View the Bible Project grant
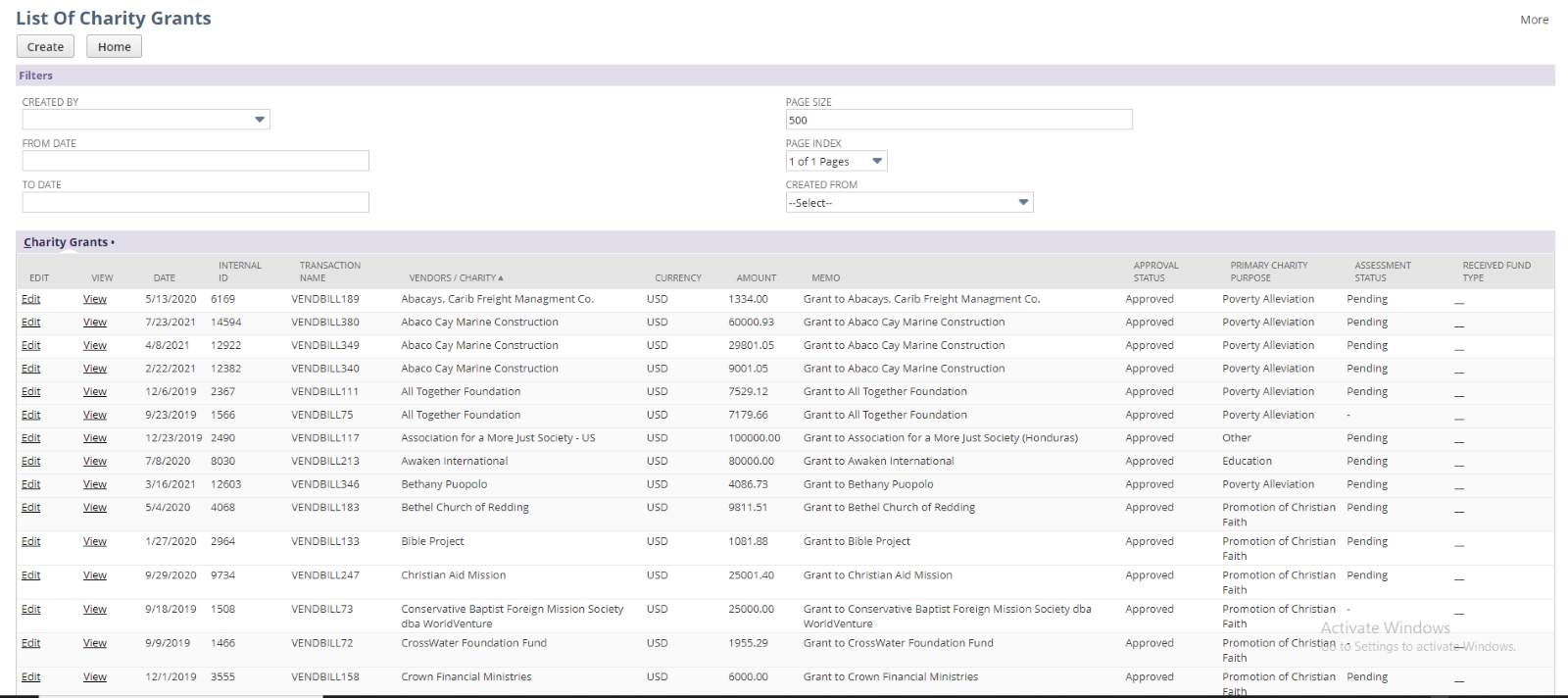 [95, 542]
